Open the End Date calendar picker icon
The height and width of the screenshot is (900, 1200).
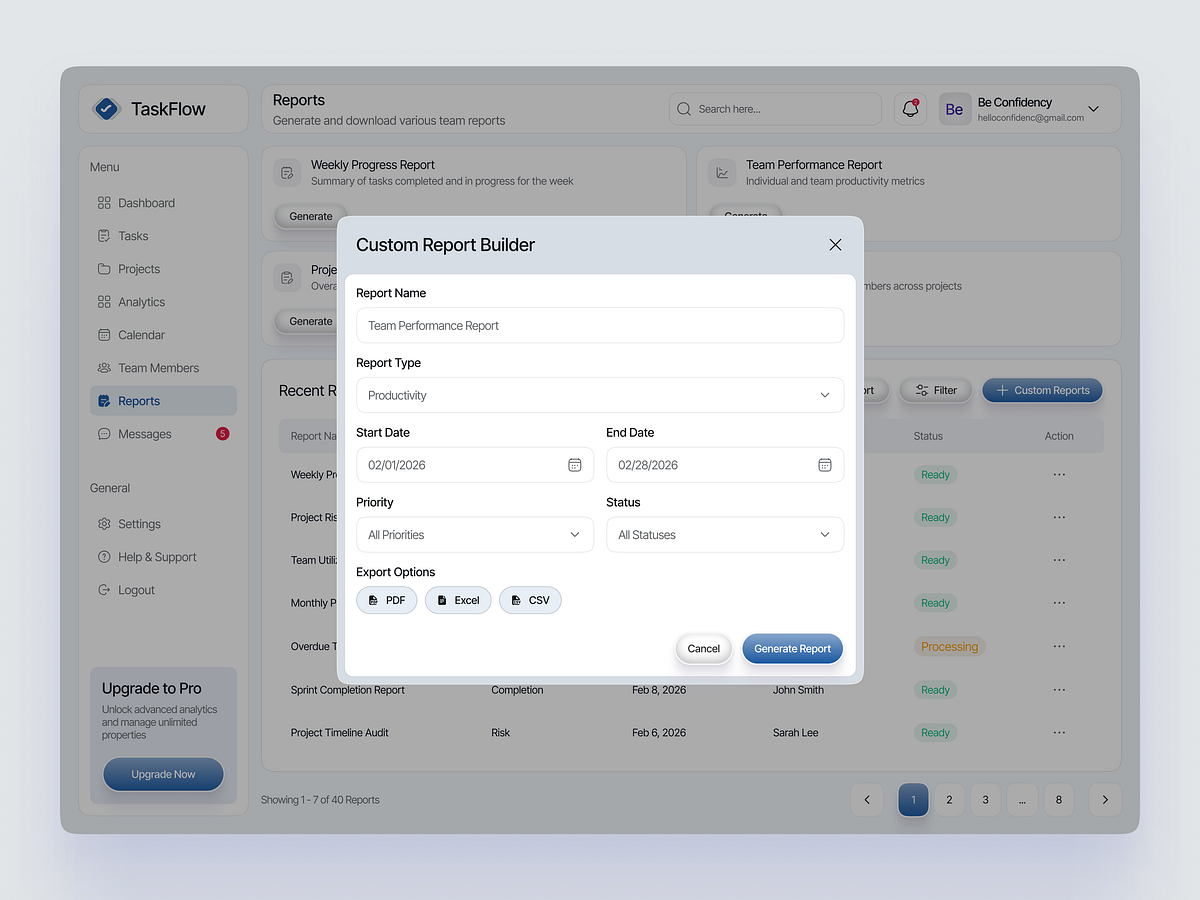(x=824, y=464)
